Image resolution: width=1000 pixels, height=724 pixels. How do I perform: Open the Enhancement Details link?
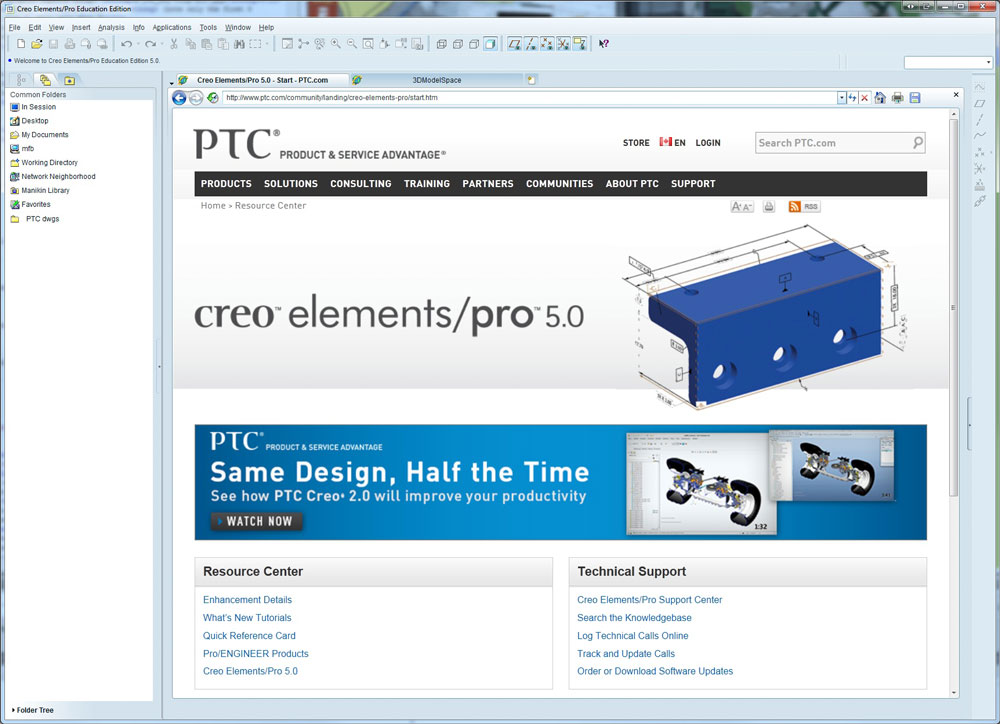point(247,600)
